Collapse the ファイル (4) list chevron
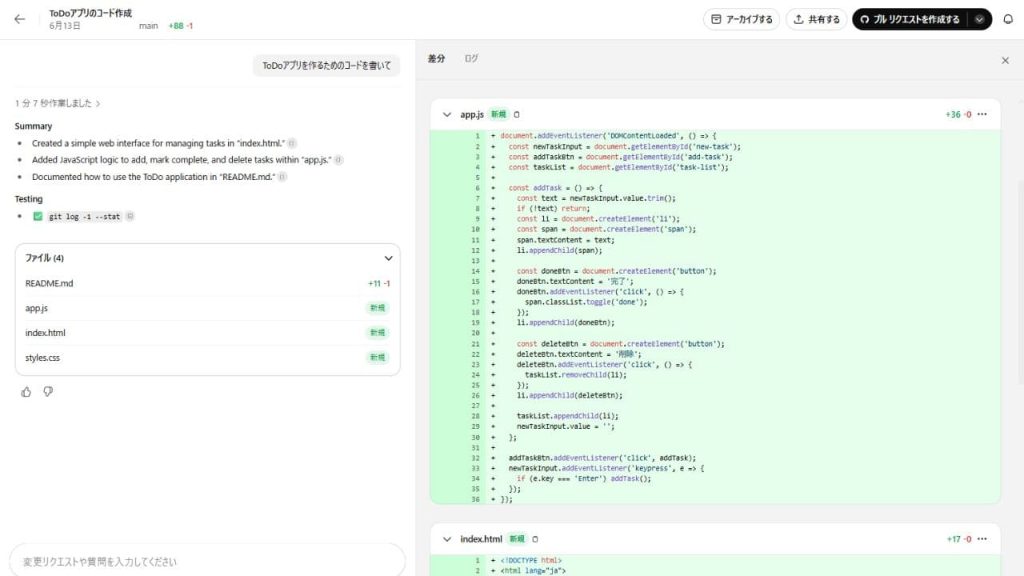 click(389, 258)
